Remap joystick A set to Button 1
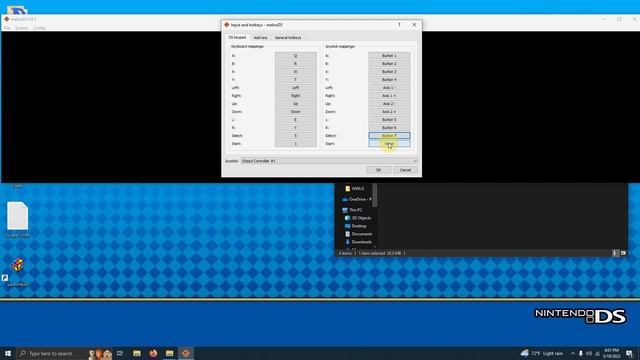Screen dimensions: 640x360 [x=389, y=56]
